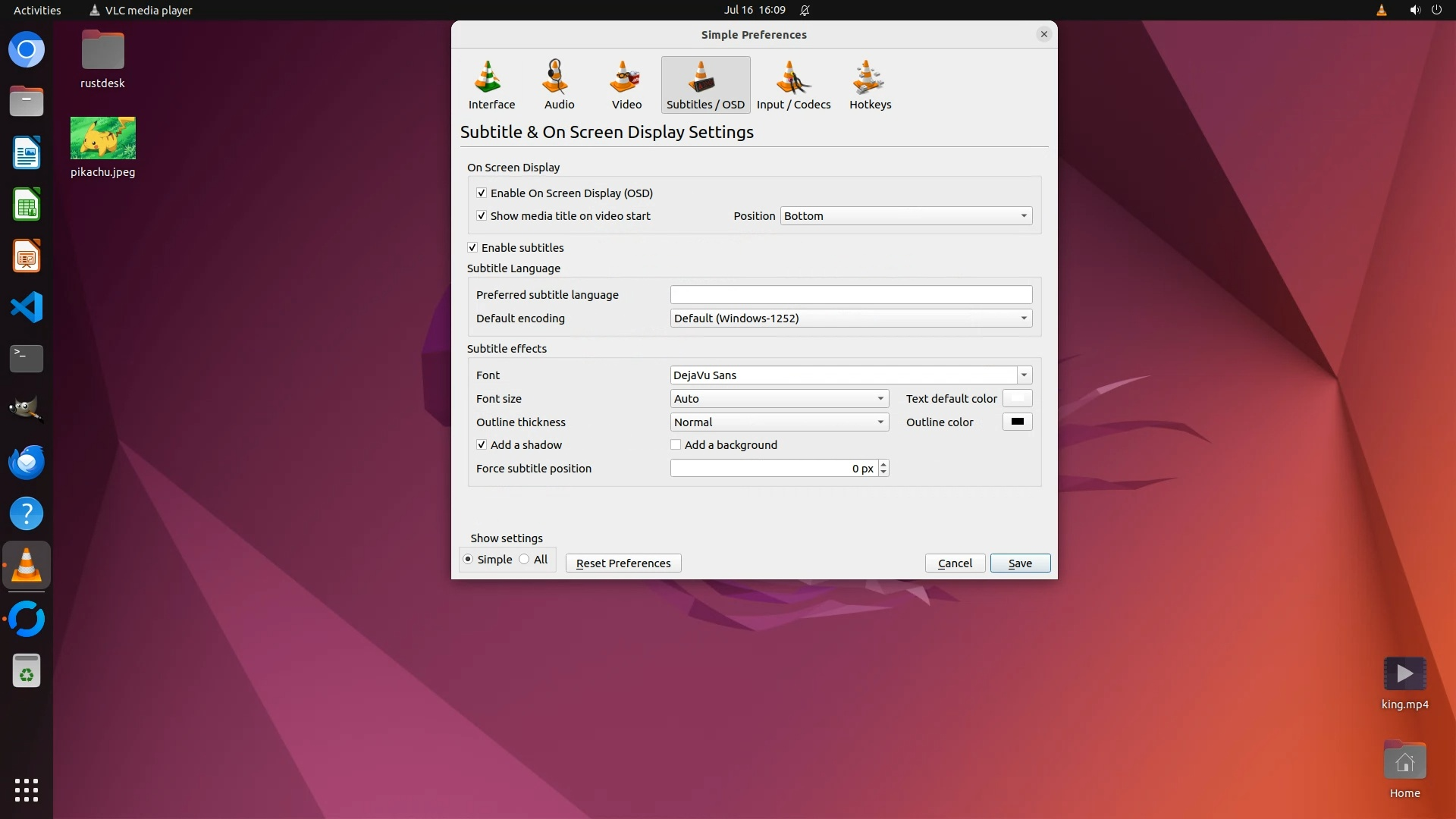Open the Default encoding dropdown
This screenshot has width=1456, height=819.
[850, 318]
